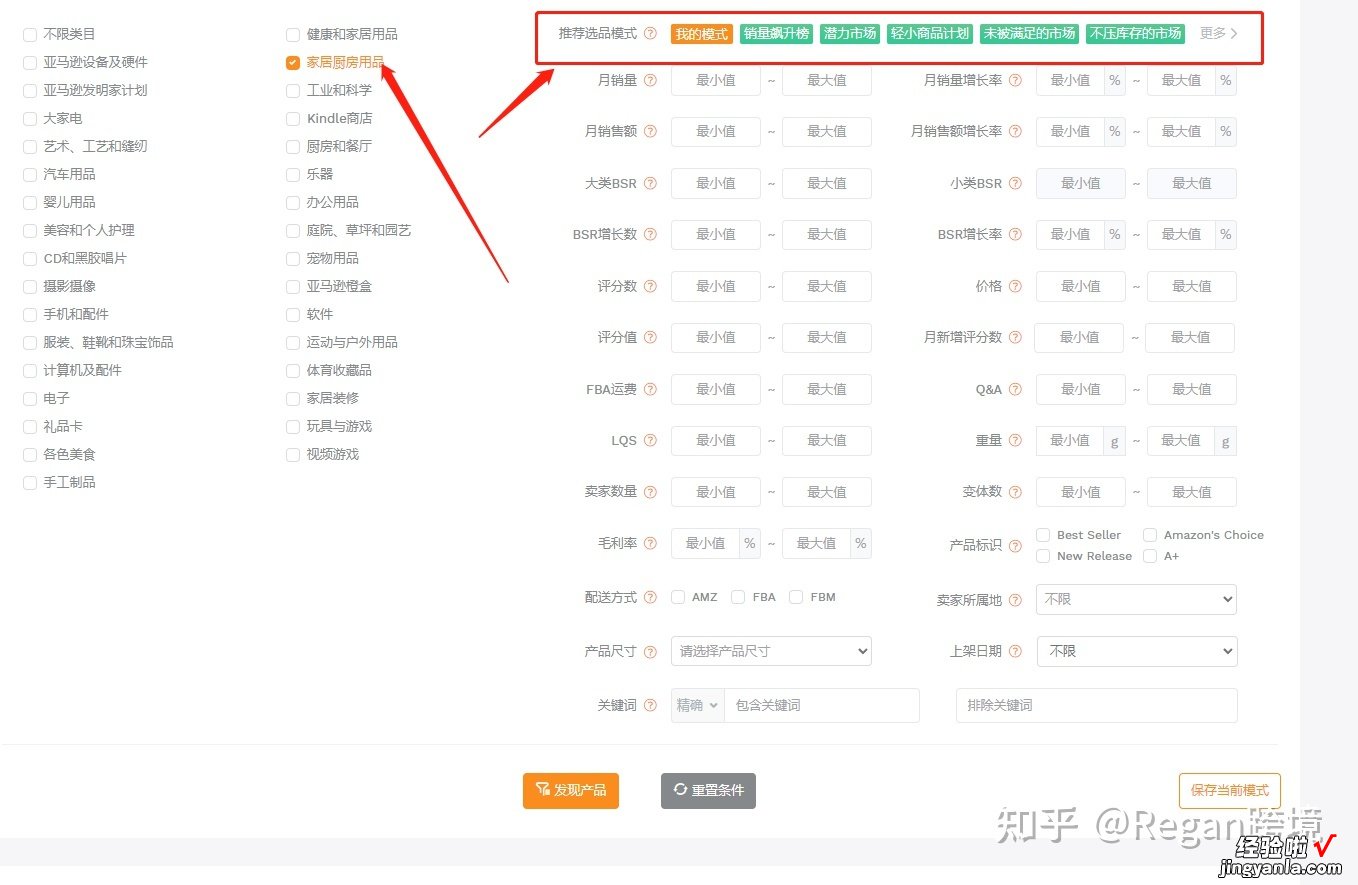Check the 玩具与游戏 category

coord(293,426)
